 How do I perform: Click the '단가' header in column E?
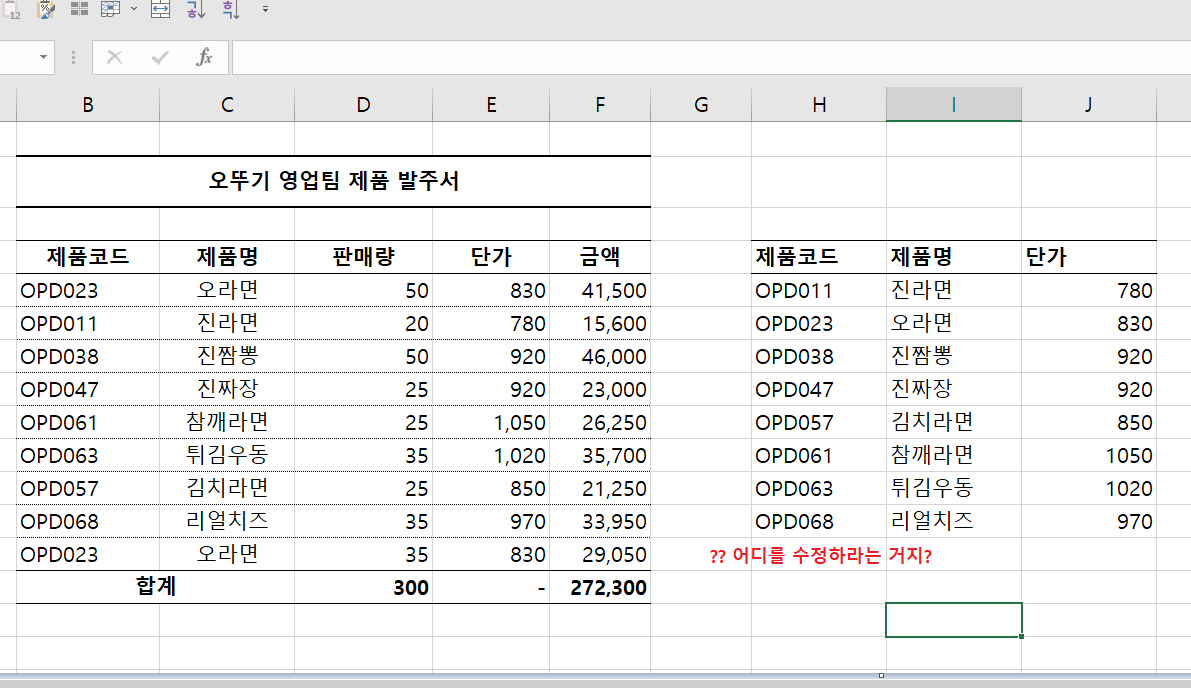491,257
